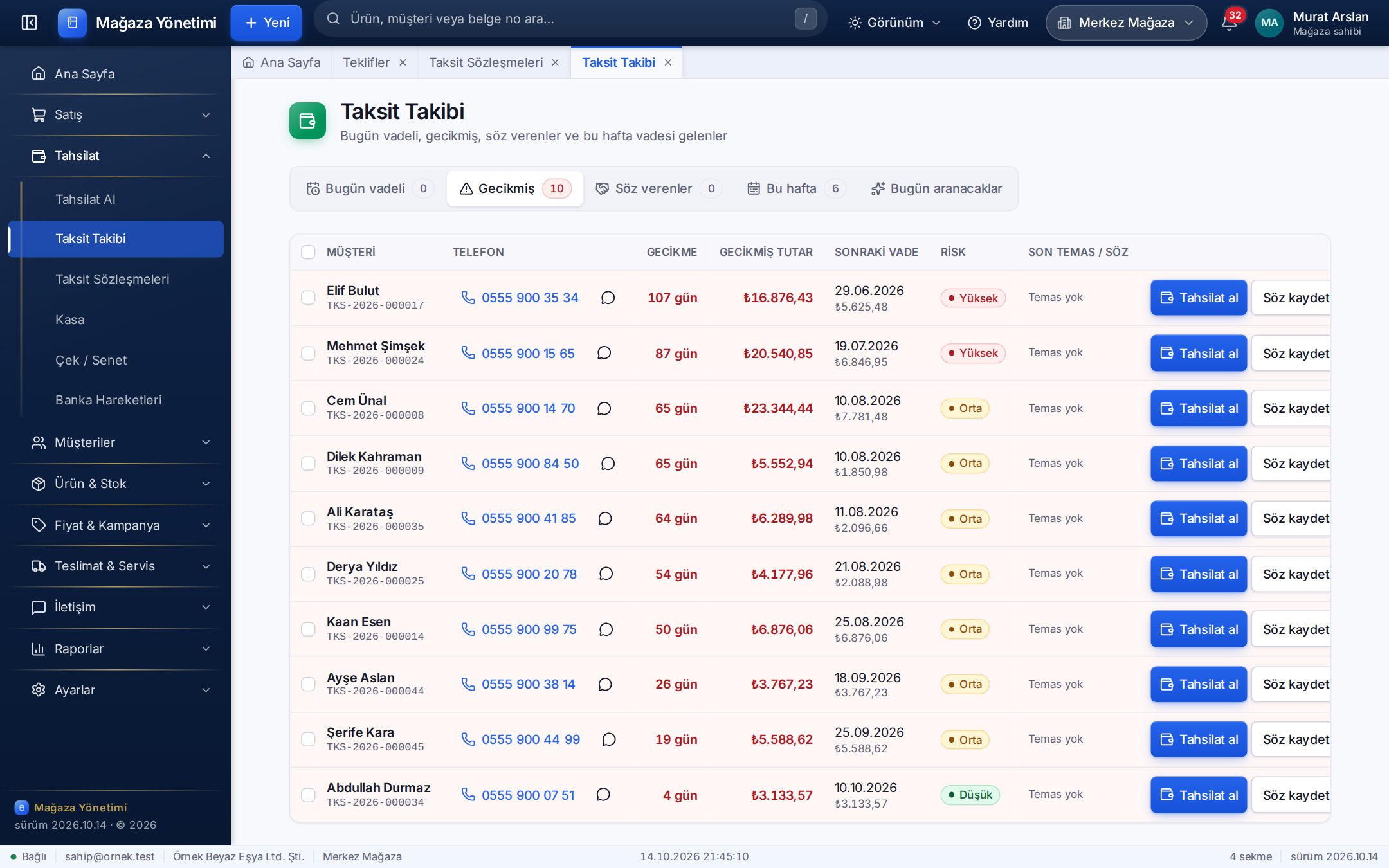
Task: Open the notifications bell
Action: pos(1229,23)
